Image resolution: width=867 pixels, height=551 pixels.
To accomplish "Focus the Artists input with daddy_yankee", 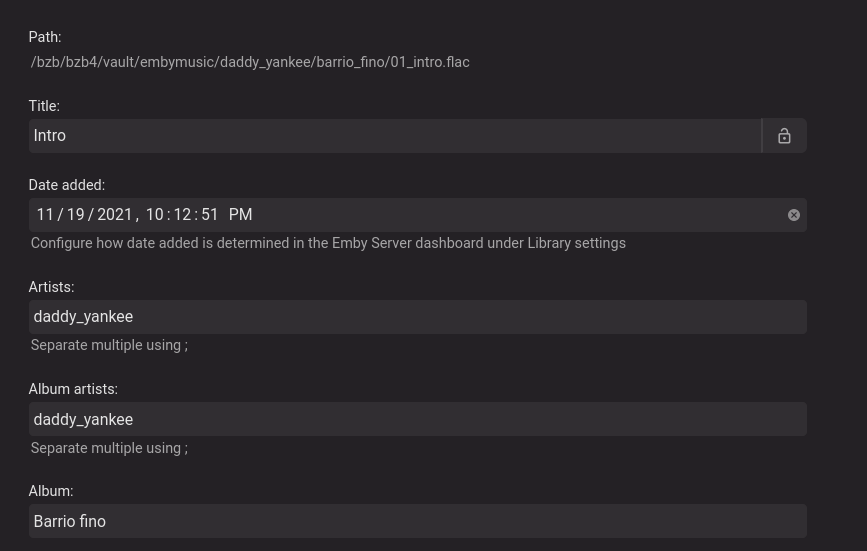I will pyautogui.click(x=417, y=317).
